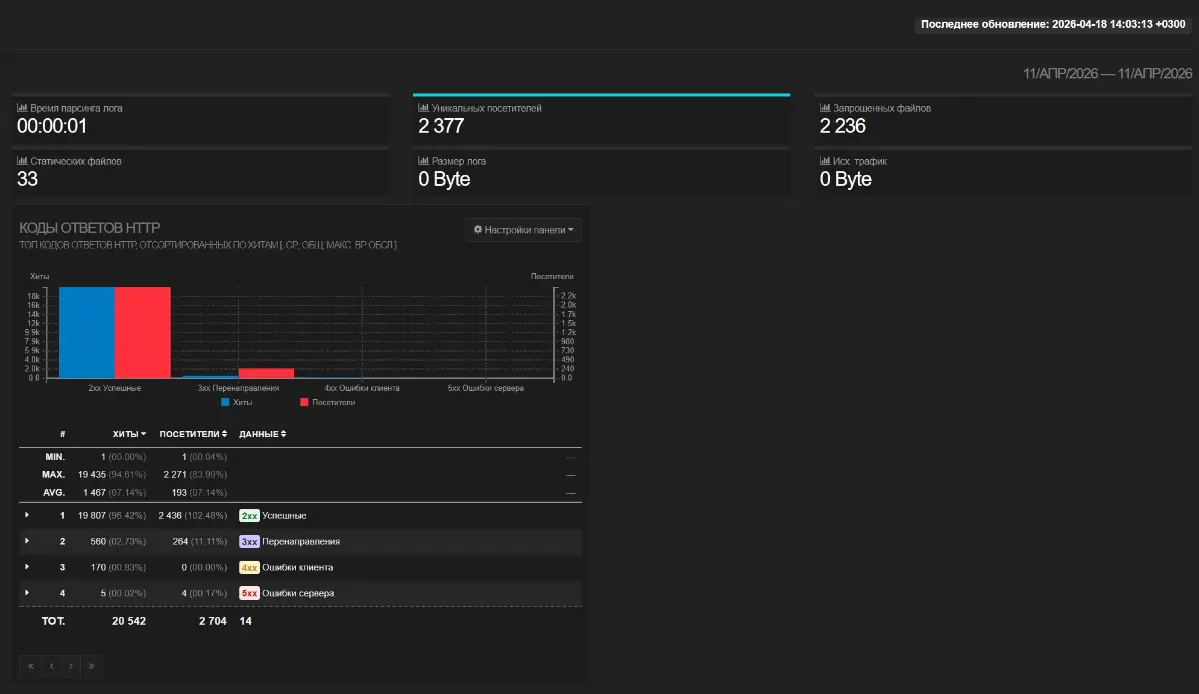
Task: Toggle Хиты series in chart legend
Action: pos(237,402)
